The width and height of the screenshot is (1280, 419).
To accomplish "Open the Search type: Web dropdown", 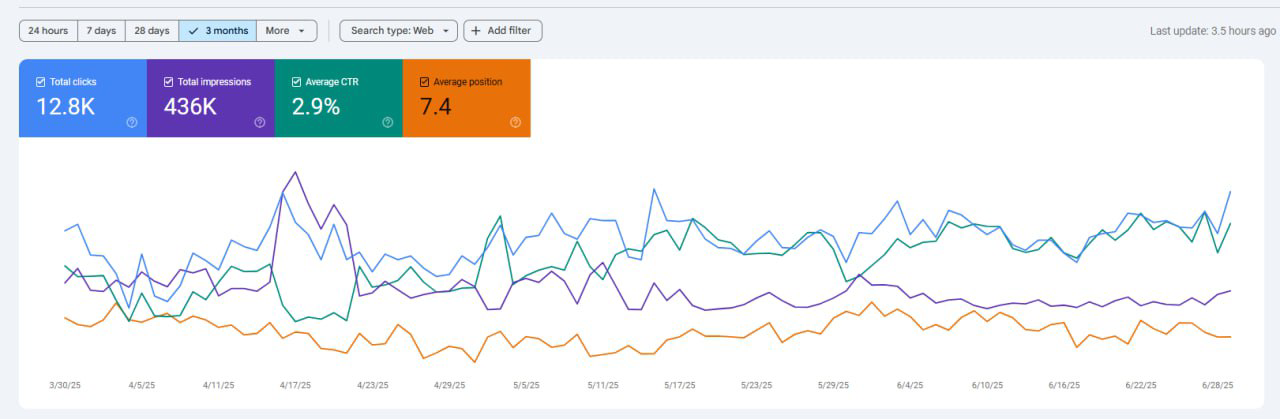I will (398, 31).
